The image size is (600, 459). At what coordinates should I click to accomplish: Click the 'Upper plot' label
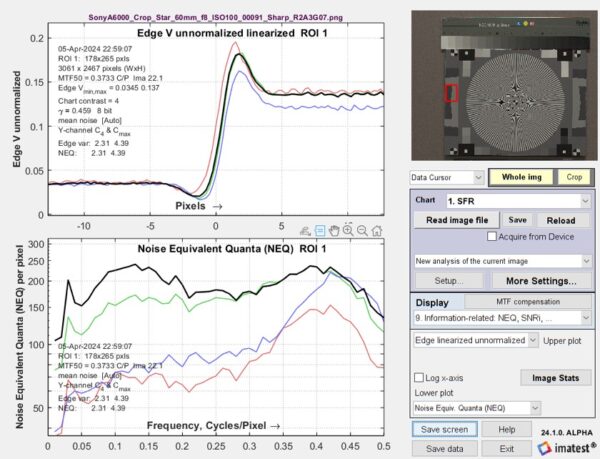click(562, 341)
